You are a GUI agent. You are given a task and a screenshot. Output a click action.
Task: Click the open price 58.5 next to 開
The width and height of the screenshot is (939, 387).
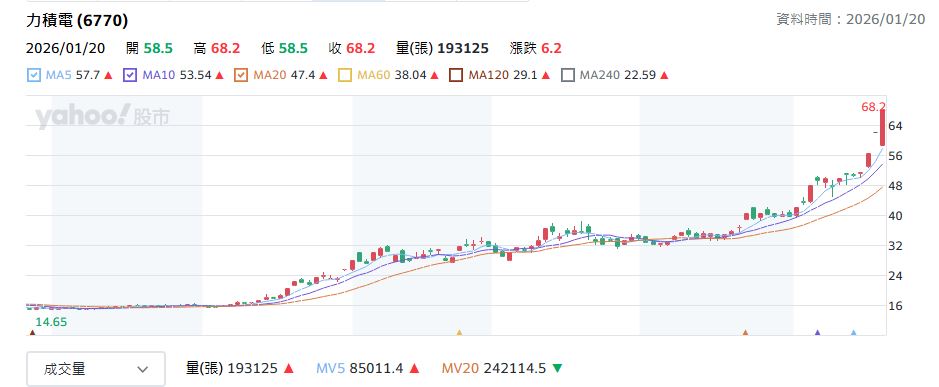tap(157, 49)
